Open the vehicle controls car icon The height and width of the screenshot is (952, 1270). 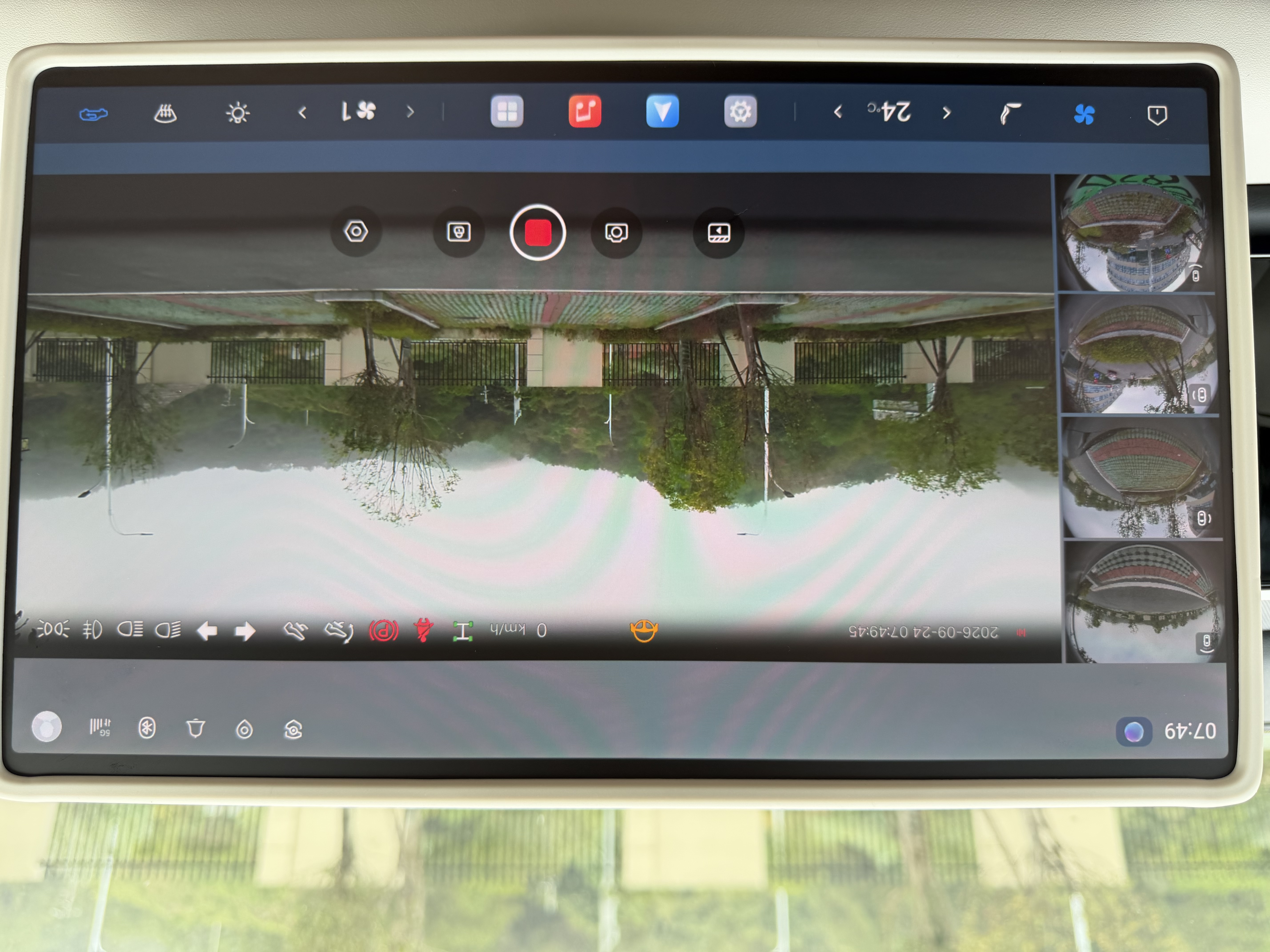point(94,114)
